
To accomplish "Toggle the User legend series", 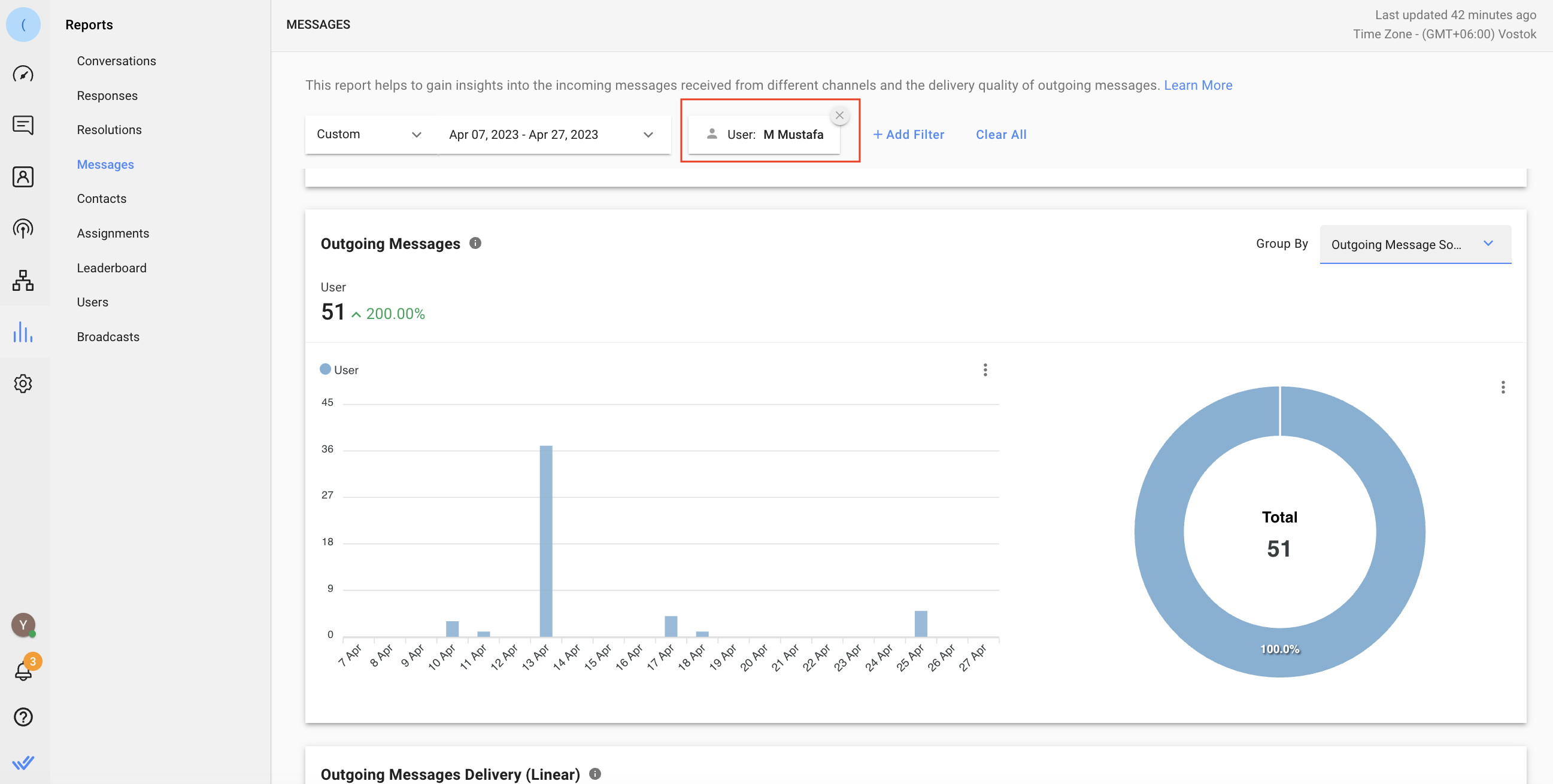I will [x=339, y=369].
